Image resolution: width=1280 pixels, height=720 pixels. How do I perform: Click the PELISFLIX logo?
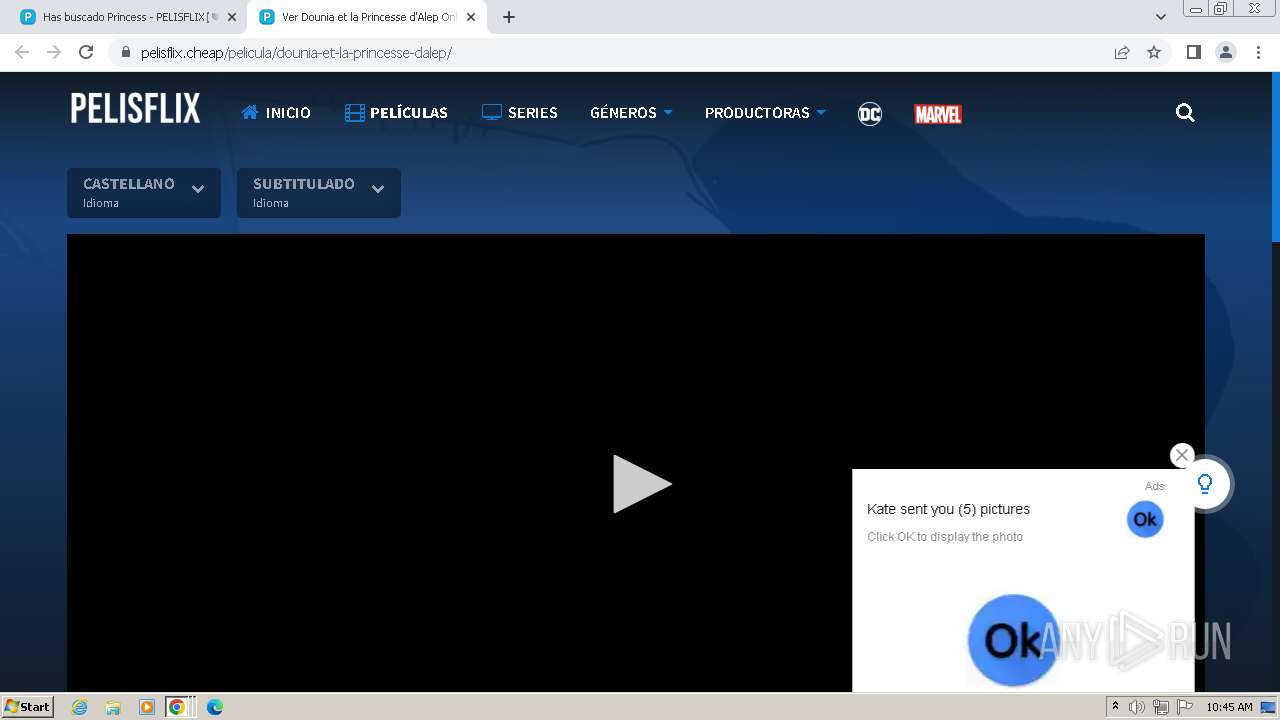(x=135, y=108)
